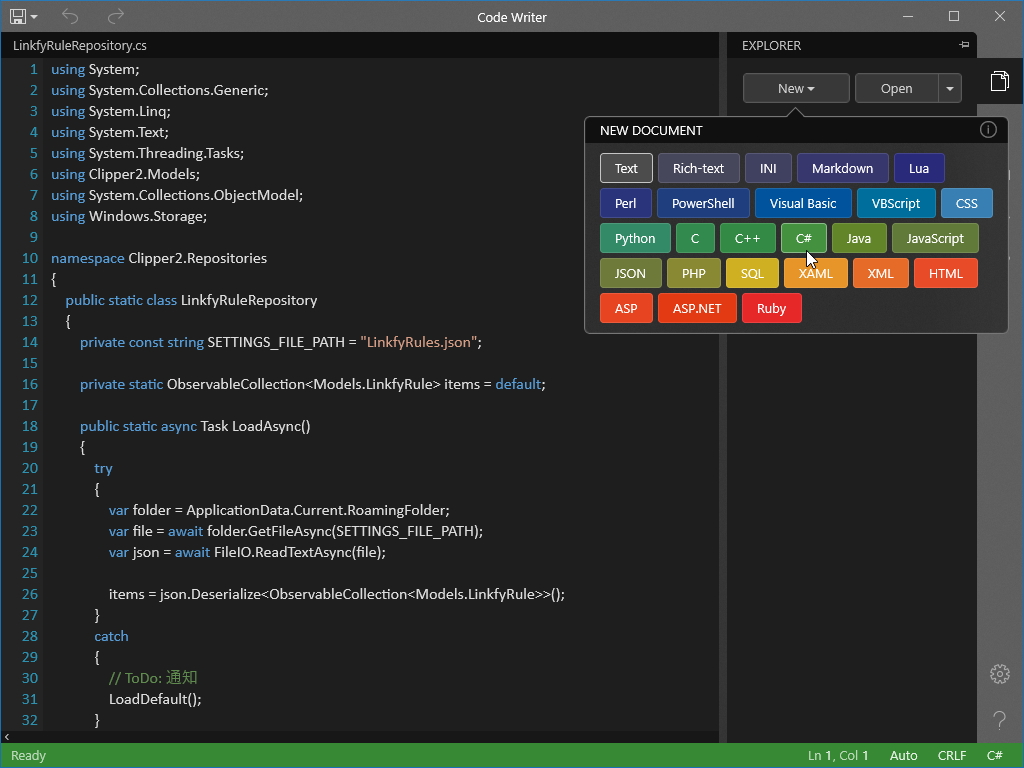
Task: Open the save options dropdown arrow
Action: pyautogui.click(x=34, y=17)
